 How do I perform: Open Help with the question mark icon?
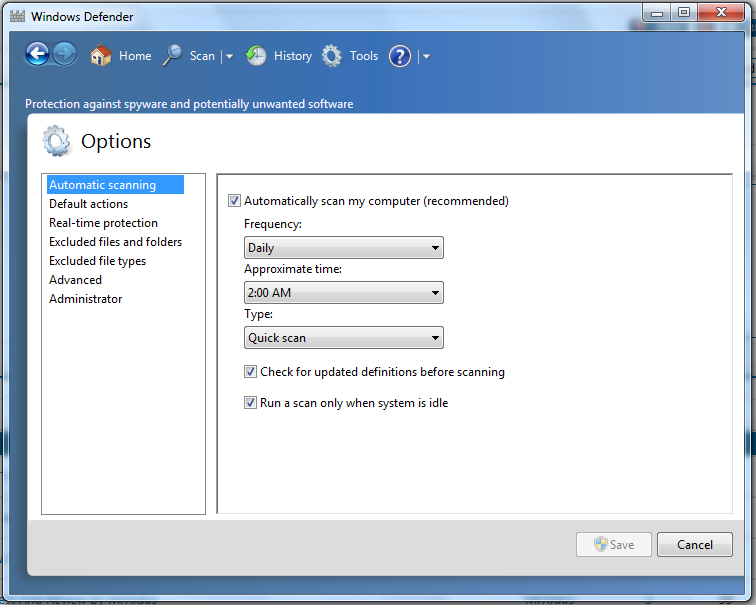400,56
